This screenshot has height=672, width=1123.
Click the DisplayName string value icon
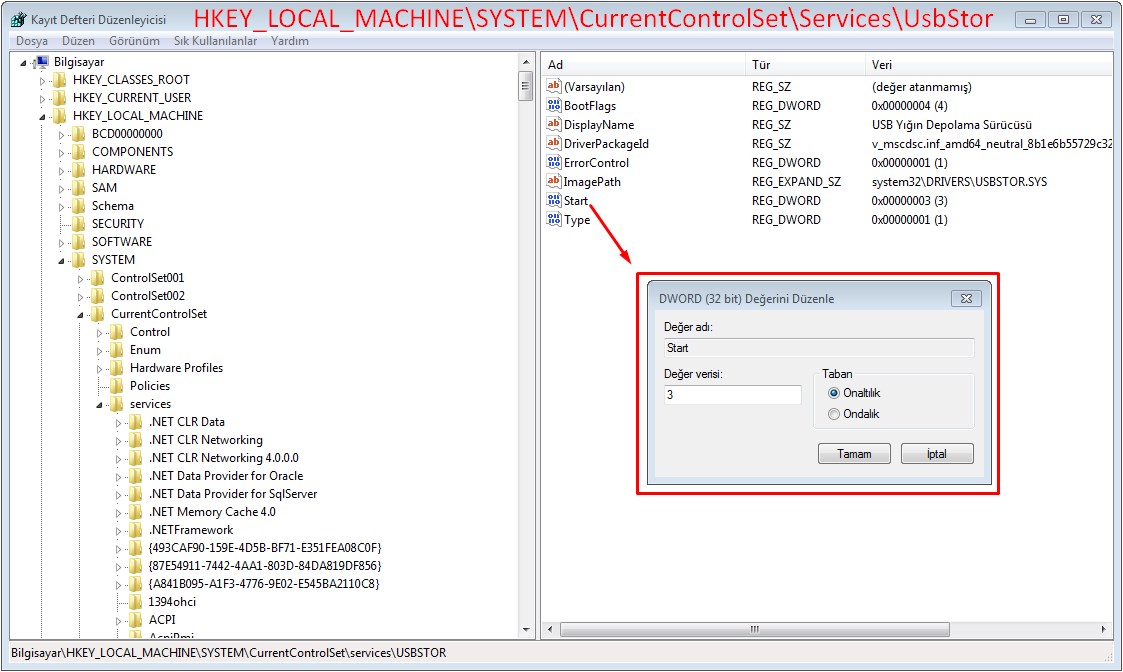[x=554, y=125]
